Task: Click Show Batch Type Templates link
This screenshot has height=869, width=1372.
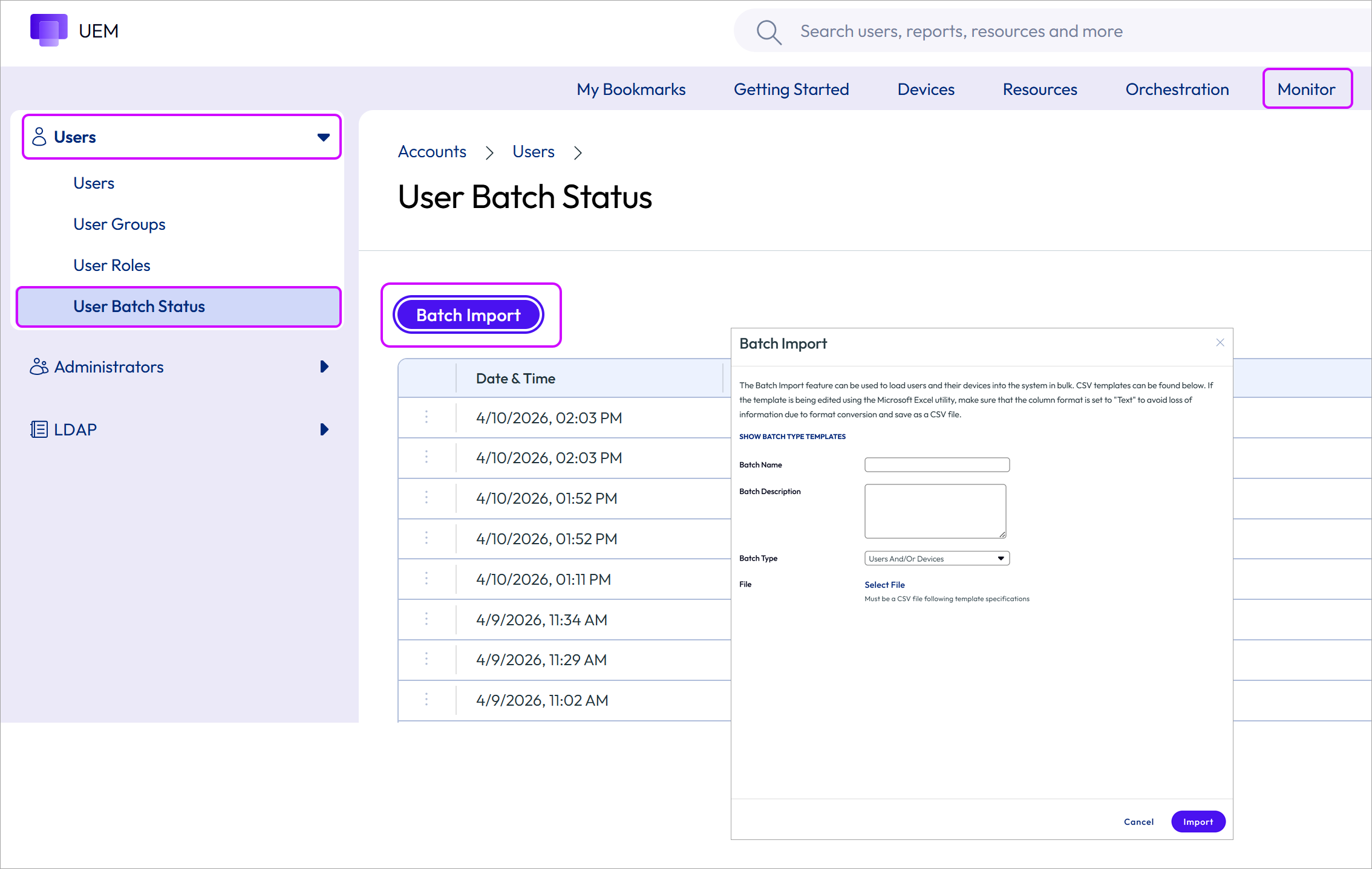Action: point(792,437)
